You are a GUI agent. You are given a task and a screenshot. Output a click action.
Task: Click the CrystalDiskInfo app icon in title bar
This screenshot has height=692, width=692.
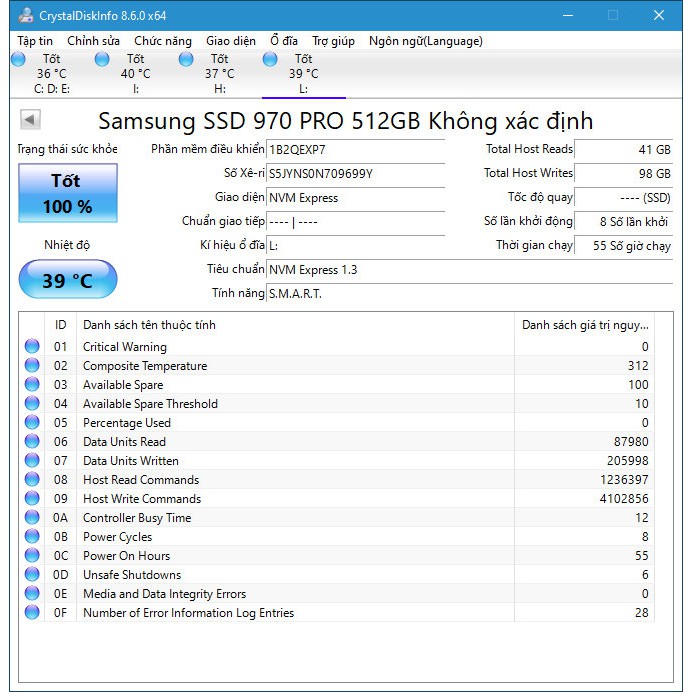[x=26, y=15]
